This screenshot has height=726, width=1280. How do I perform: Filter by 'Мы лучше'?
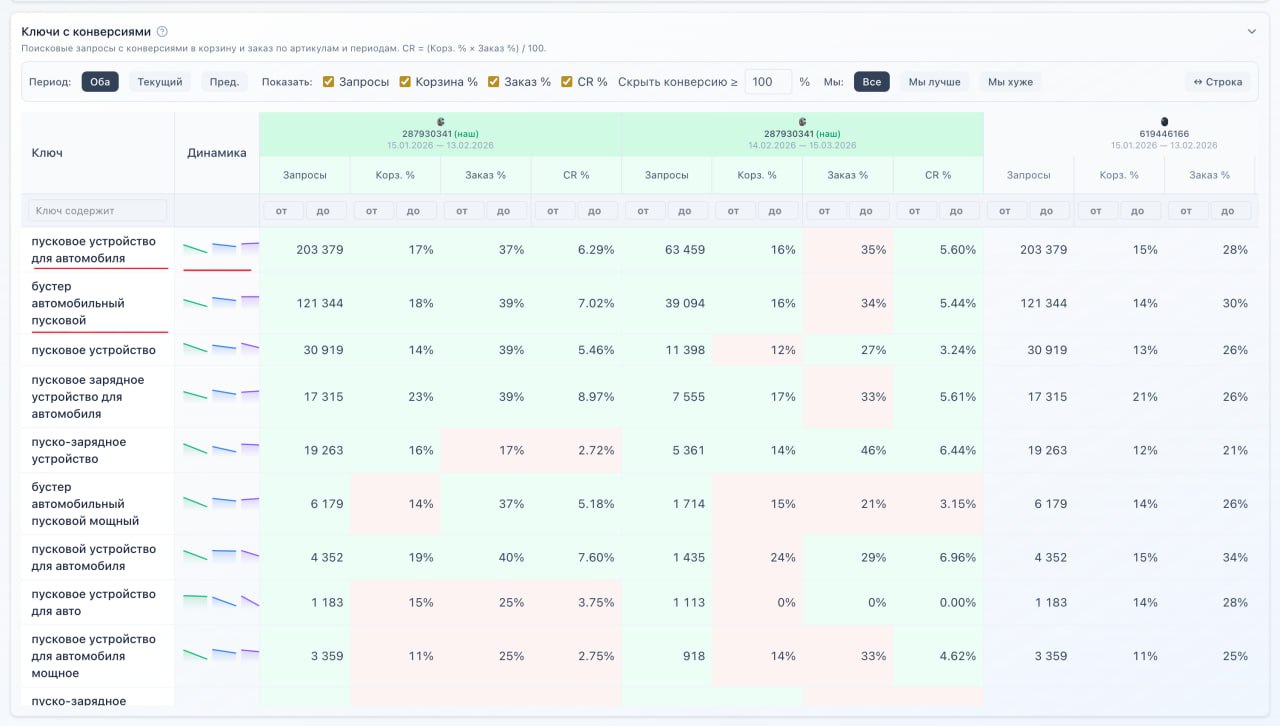point(934,82)
